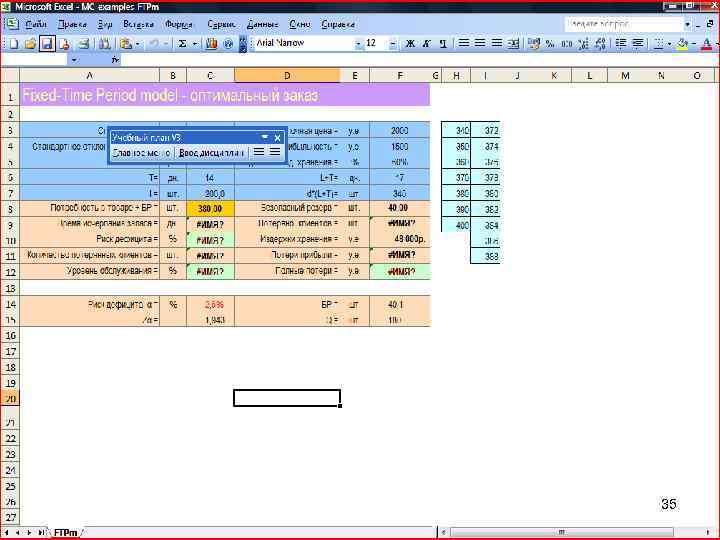Click the Главное меню button in floating toolbar
720x540 pixels.
click(x=142, y=152)
